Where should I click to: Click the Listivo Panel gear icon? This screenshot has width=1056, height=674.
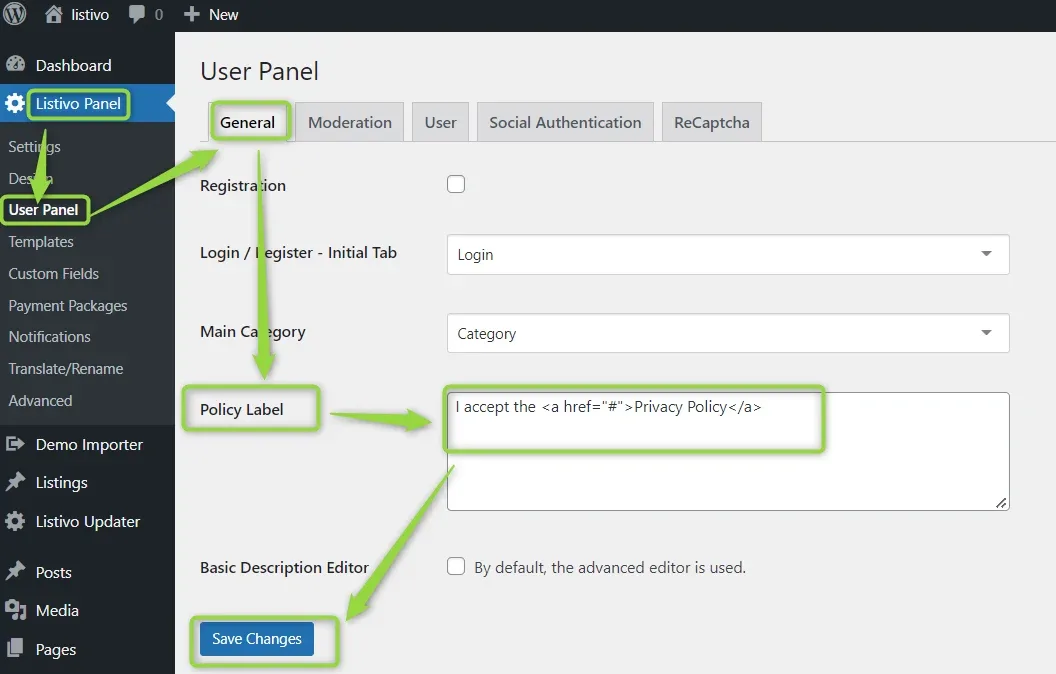pyautogui.click(x=15, y=103)
